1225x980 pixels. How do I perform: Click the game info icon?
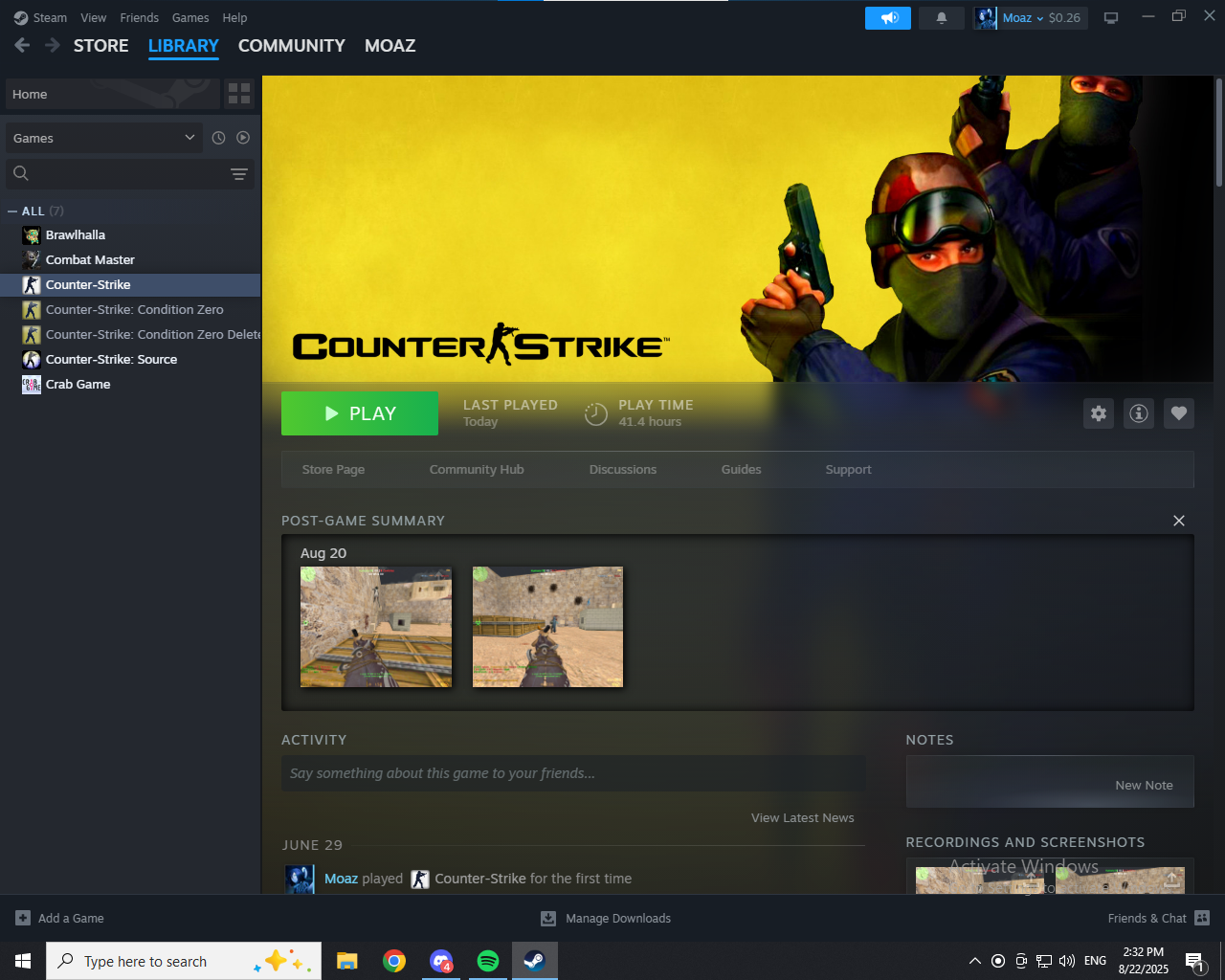point(1139,413)
